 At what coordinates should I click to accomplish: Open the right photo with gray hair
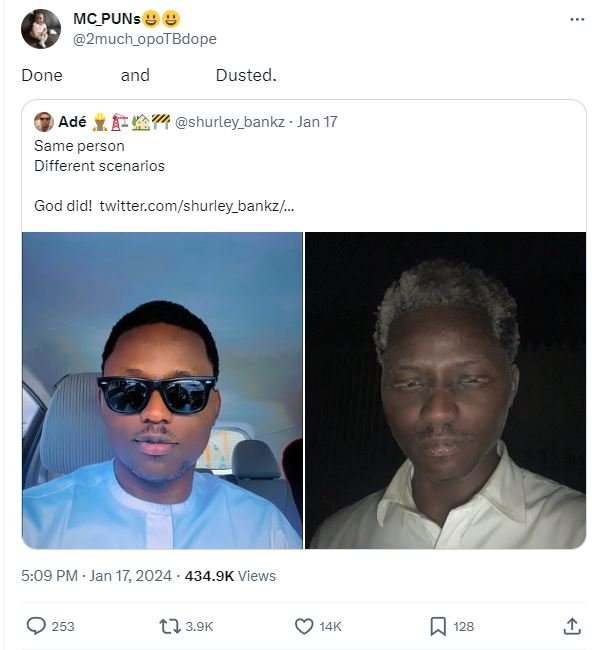click(445, 390)
